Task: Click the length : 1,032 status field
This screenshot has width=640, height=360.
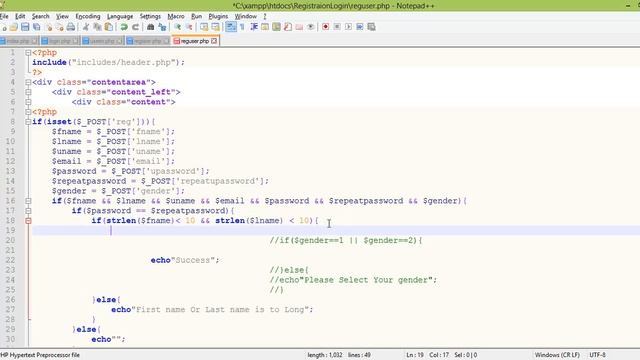Action: (x=325, y=355)
